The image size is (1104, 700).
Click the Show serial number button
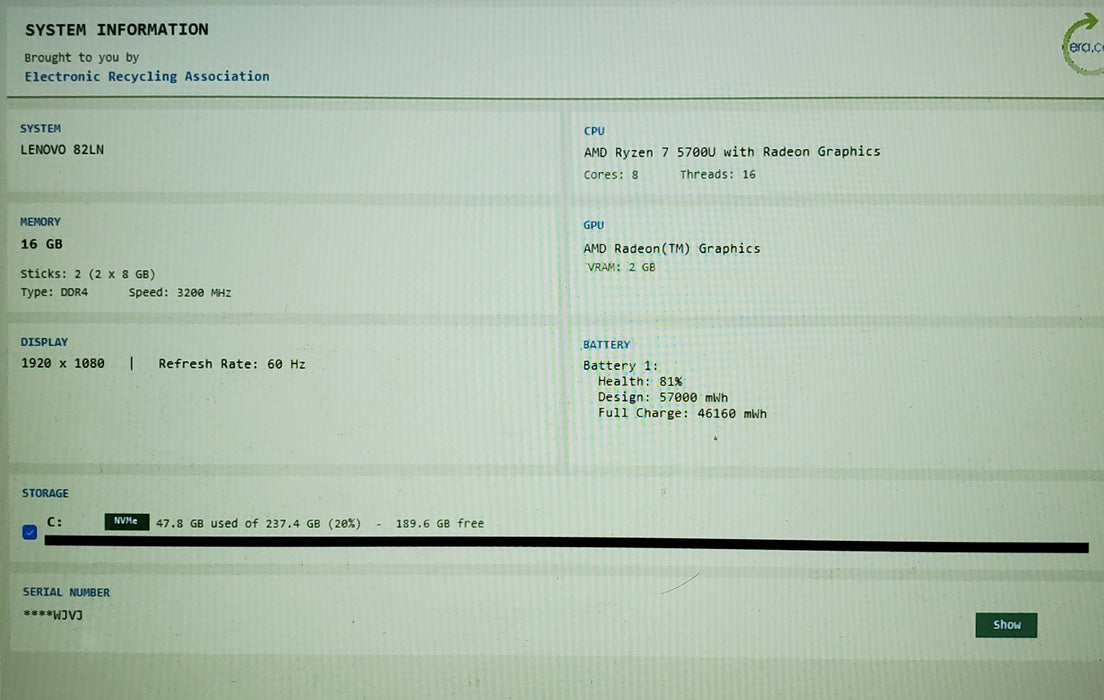coord(1005,625)
